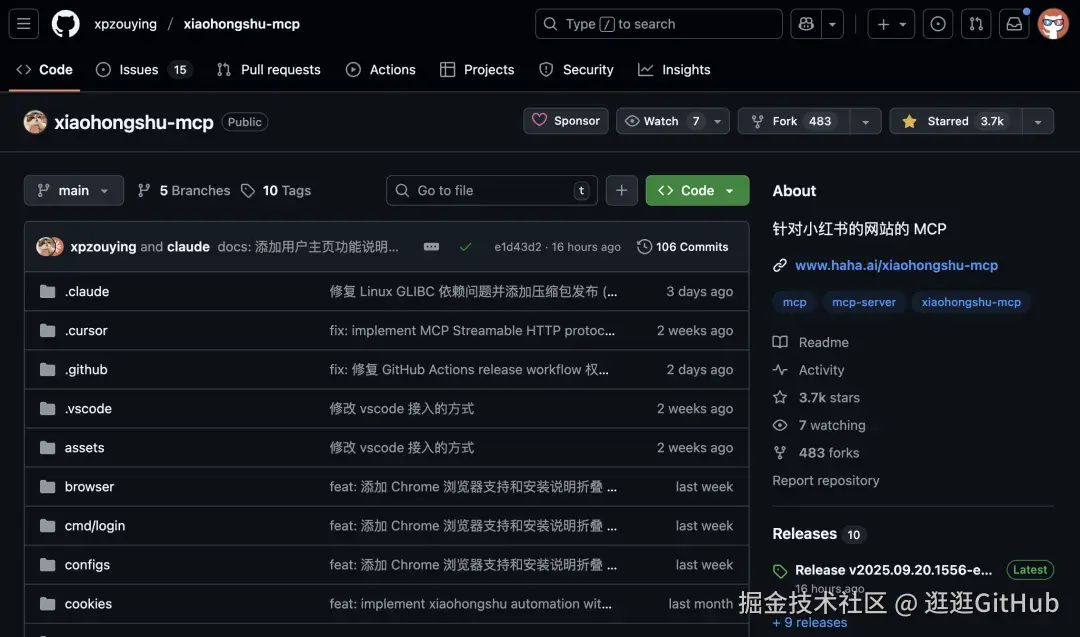Open your profile avatar menu
Viewport: 1080px width, 637px height.
(x=1053, y=23)
